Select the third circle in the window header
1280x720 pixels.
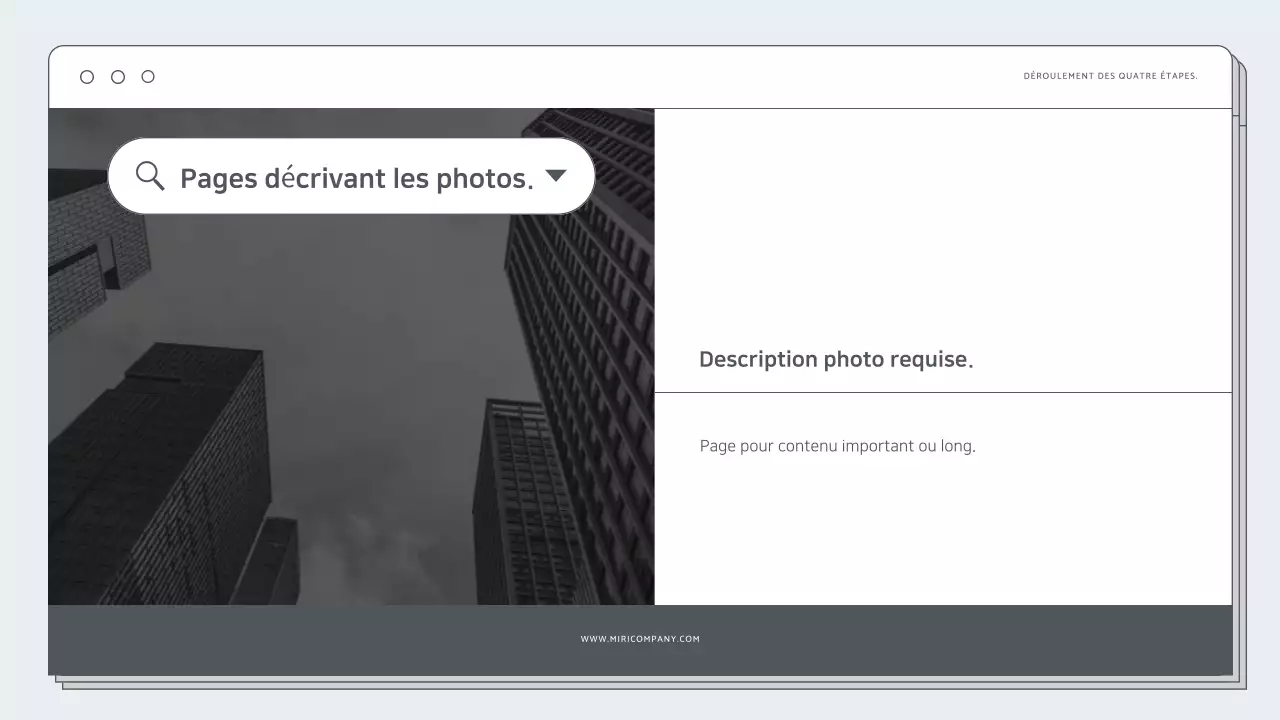[148, 76]
